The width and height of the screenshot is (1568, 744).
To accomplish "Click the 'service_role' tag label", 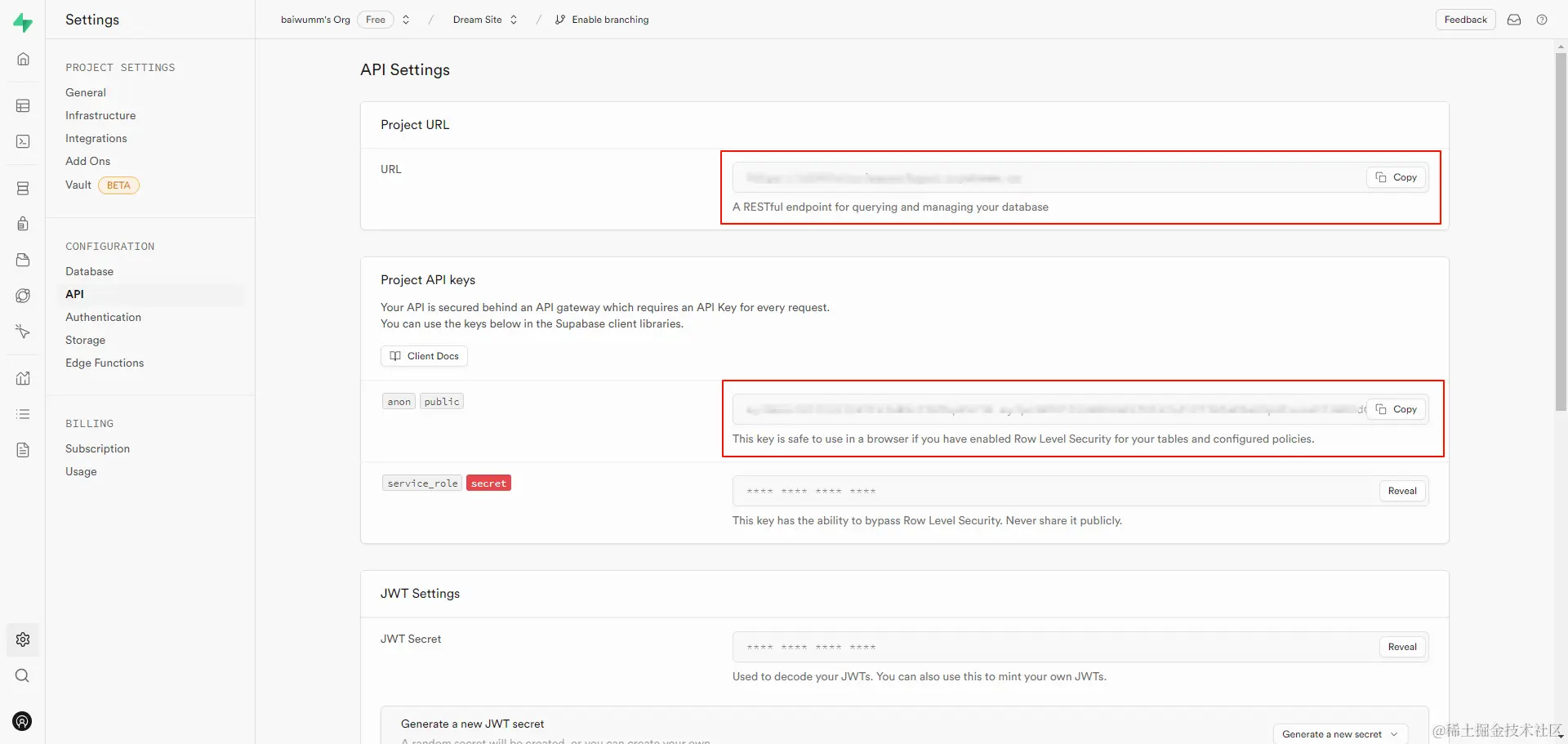I will [x=422, y=483].
